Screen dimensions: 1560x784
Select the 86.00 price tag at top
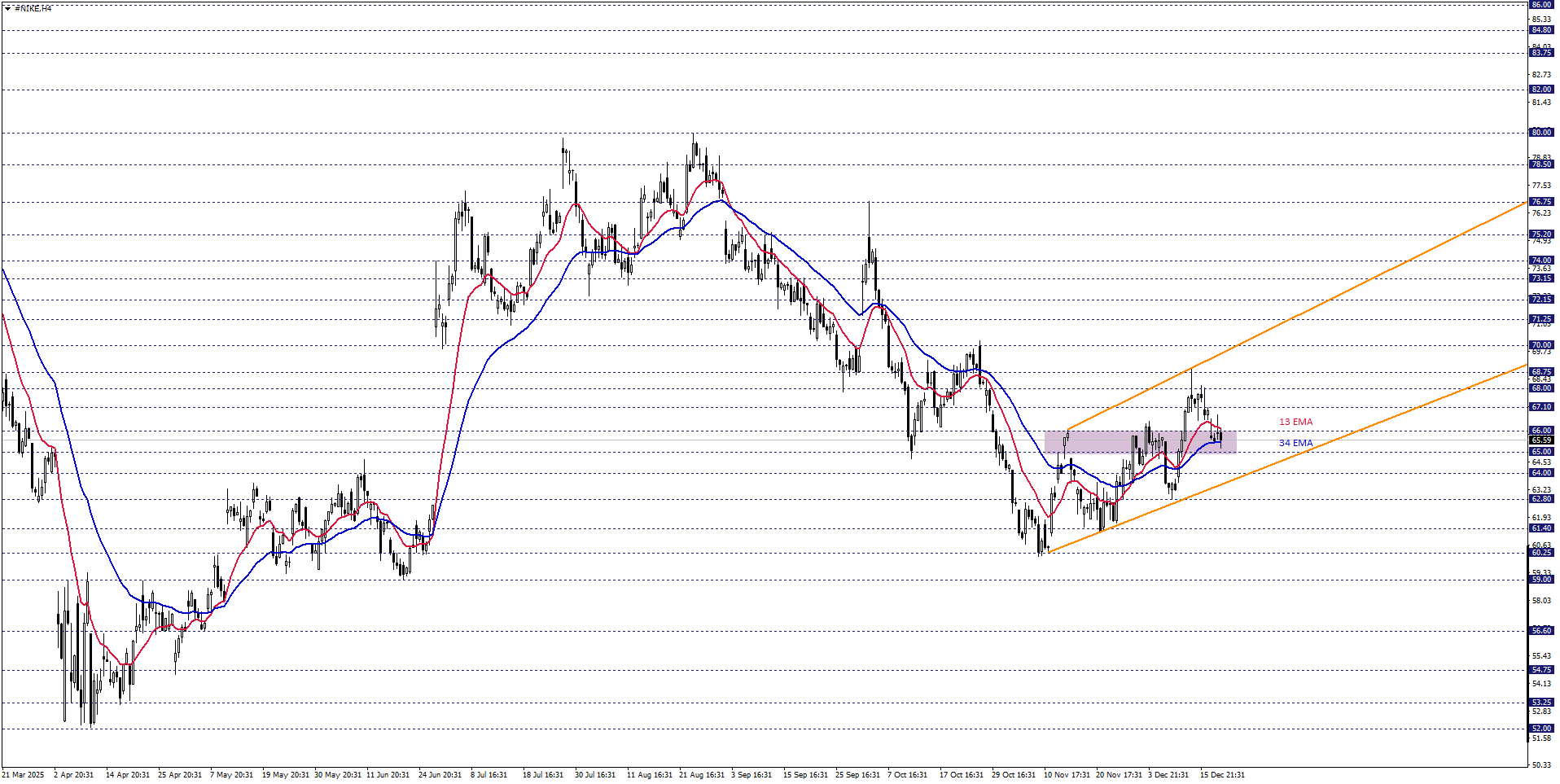click(x=1541, y=5)
